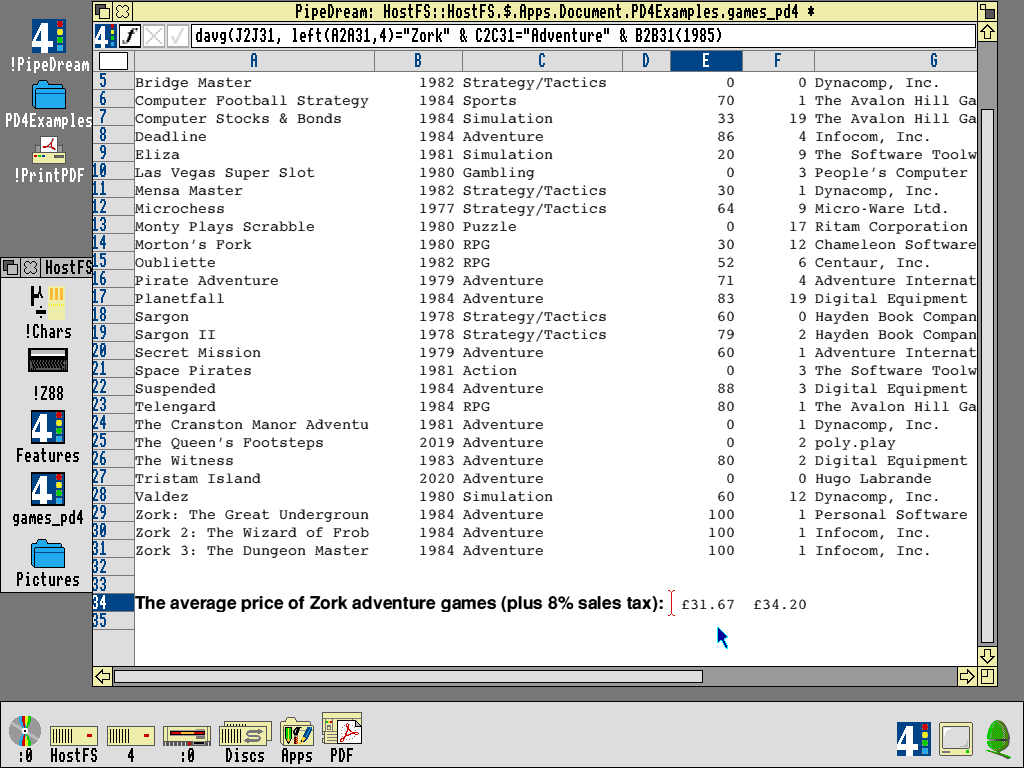Click value 88 in Suspended row
1024x768 pixels.
(726, 389)
